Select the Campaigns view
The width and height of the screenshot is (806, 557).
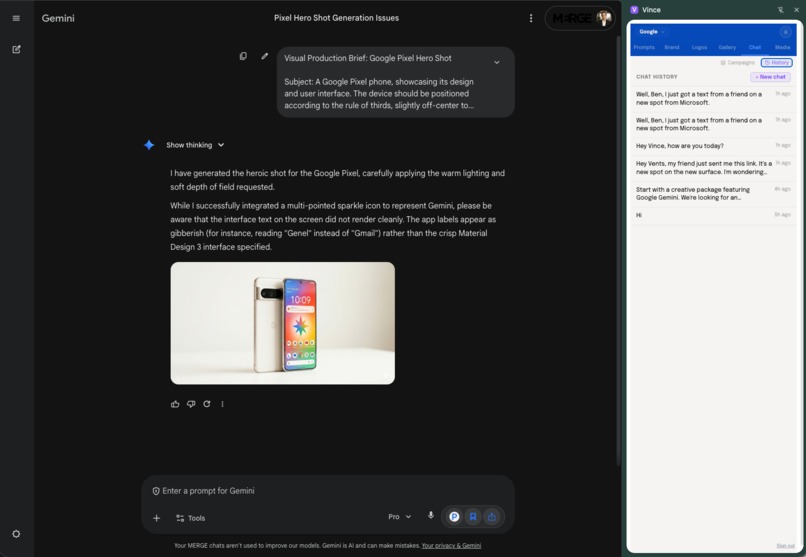tap(738, 63)
